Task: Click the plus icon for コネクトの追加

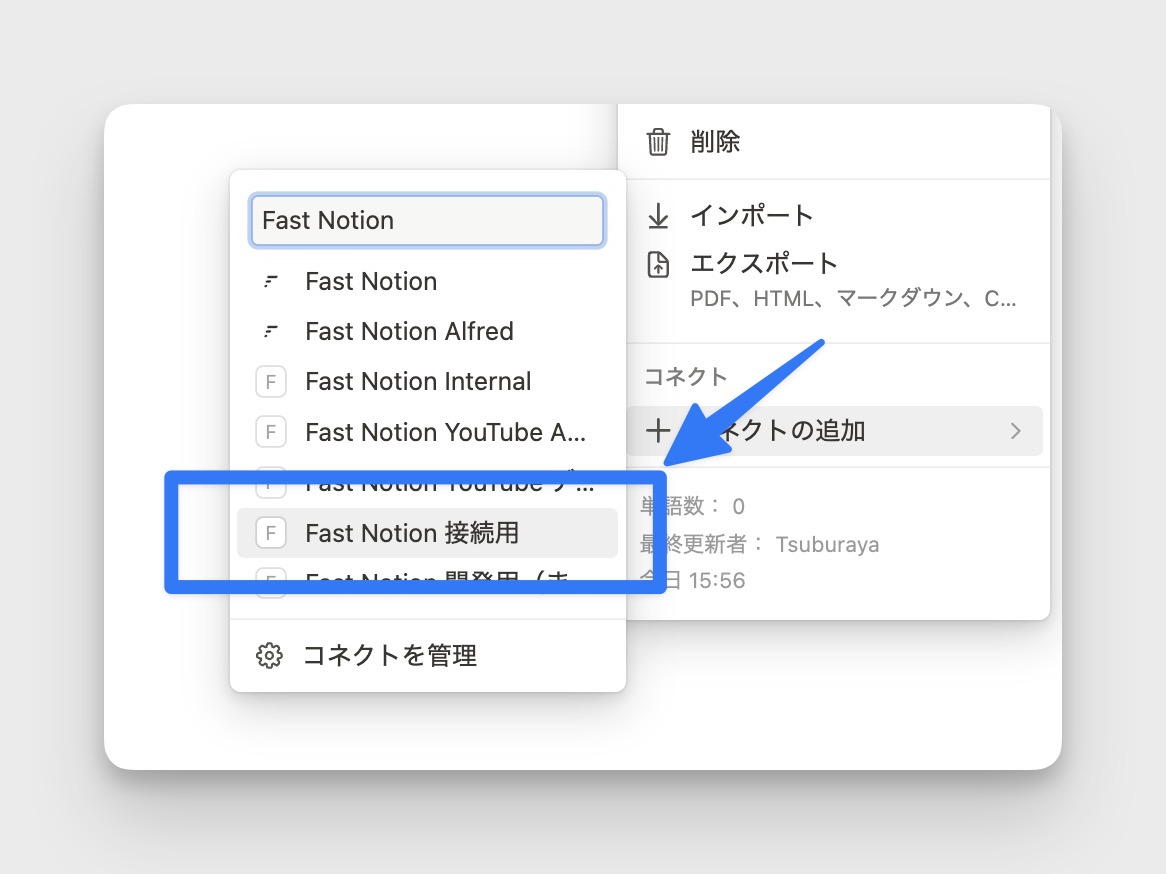Action: coord(658,431)
